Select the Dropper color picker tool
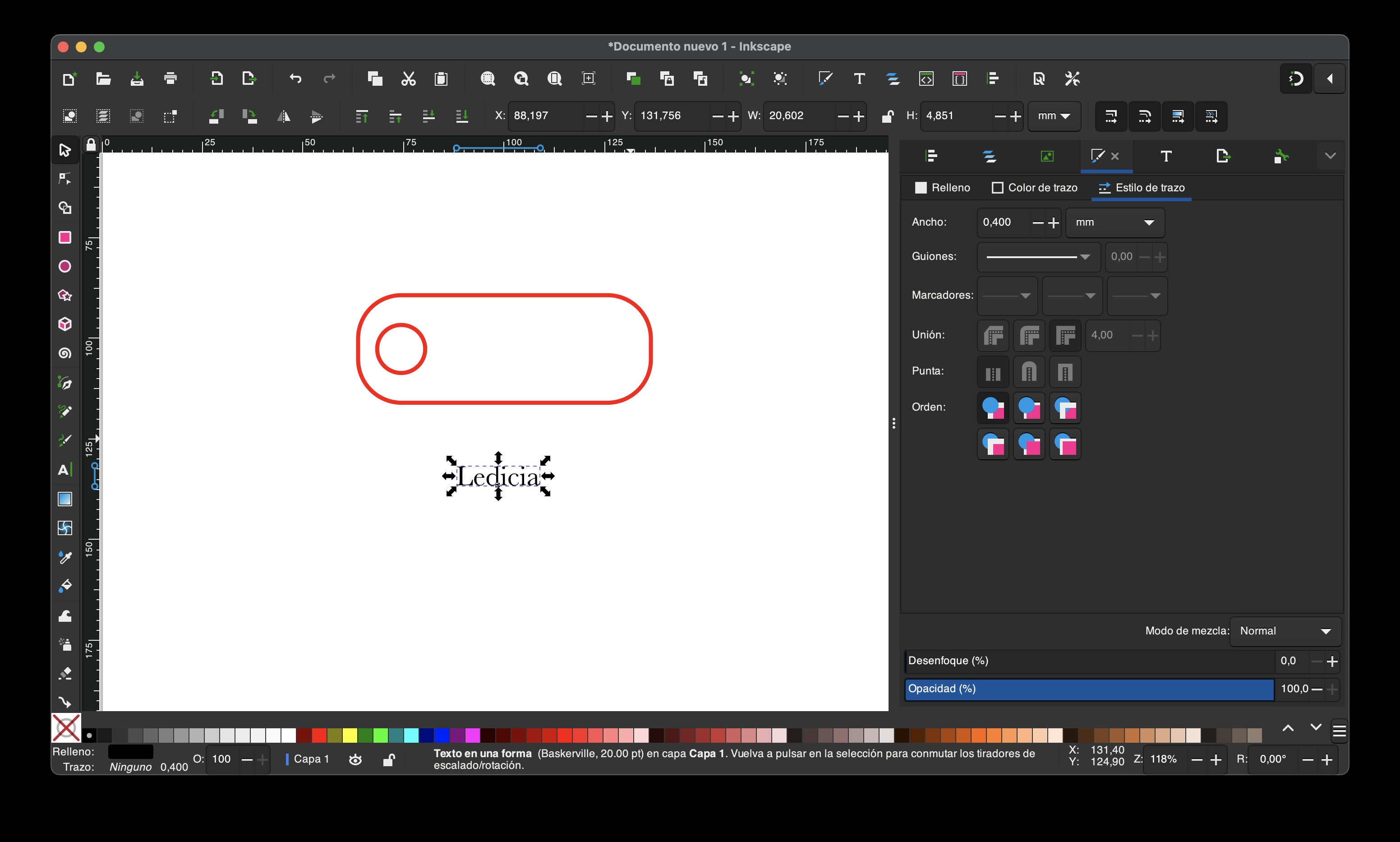Viewport: 1400px width, 842px height. click(x=65, y=557)
